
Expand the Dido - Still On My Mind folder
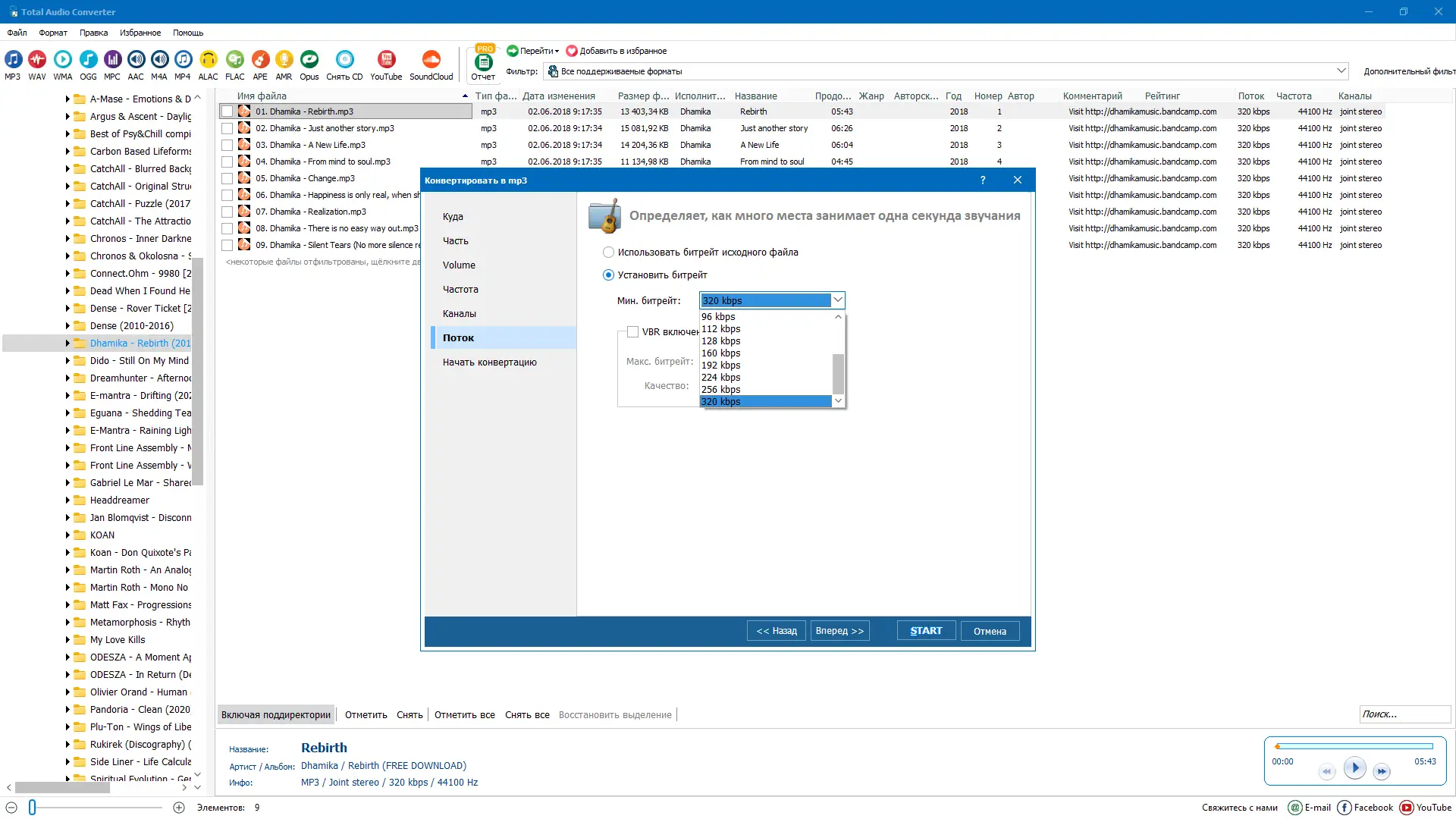click(67, 361)
